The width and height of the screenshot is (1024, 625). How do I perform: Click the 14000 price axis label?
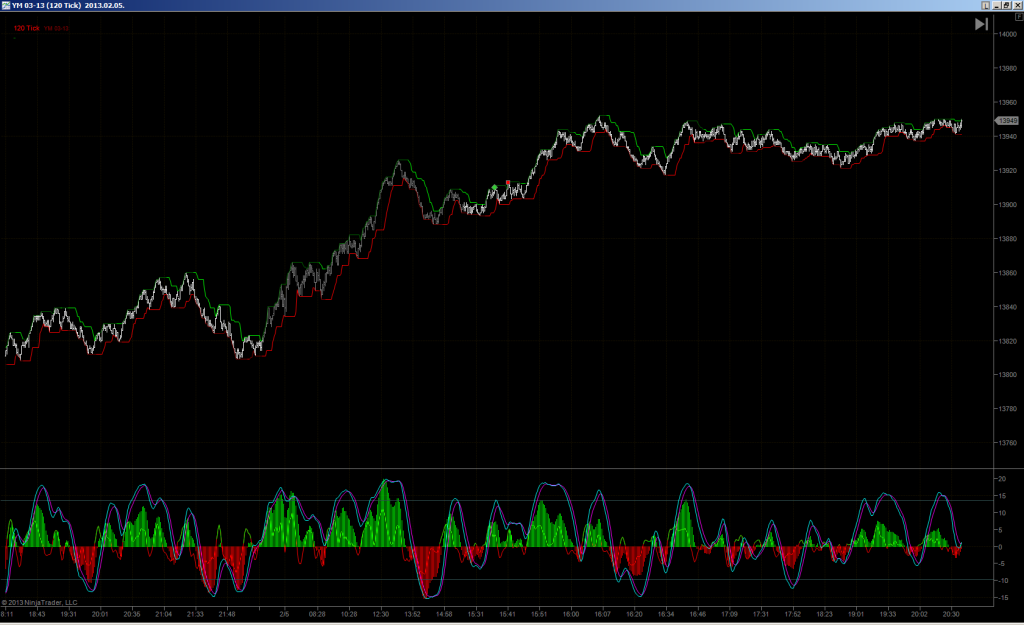[1008, 35]
